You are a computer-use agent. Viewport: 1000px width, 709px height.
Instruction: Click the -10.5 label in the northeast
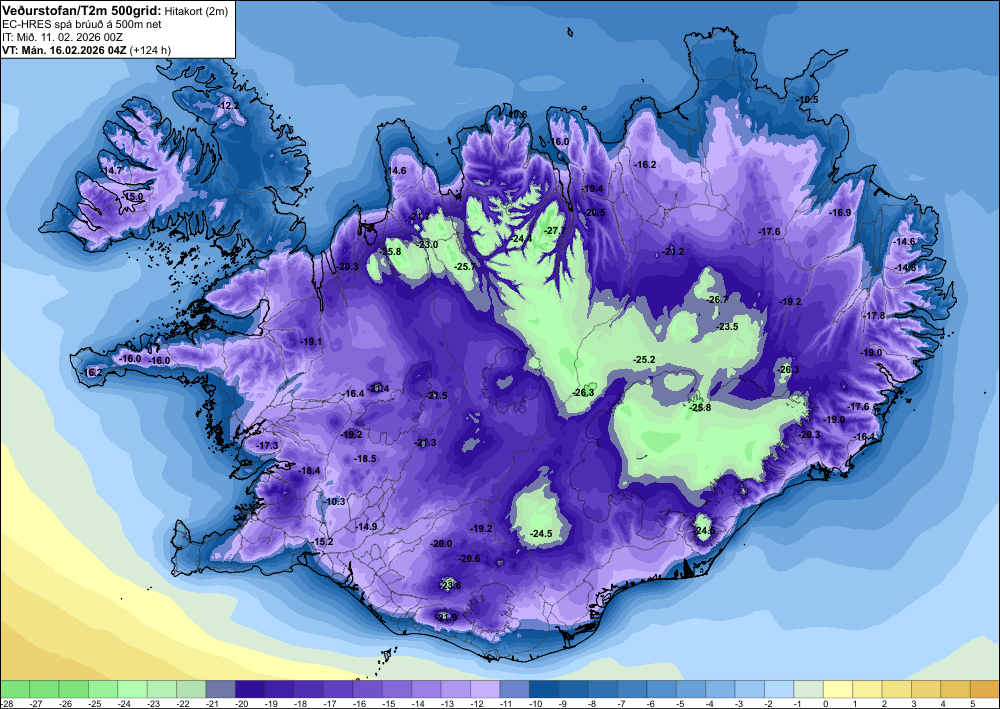807,99
